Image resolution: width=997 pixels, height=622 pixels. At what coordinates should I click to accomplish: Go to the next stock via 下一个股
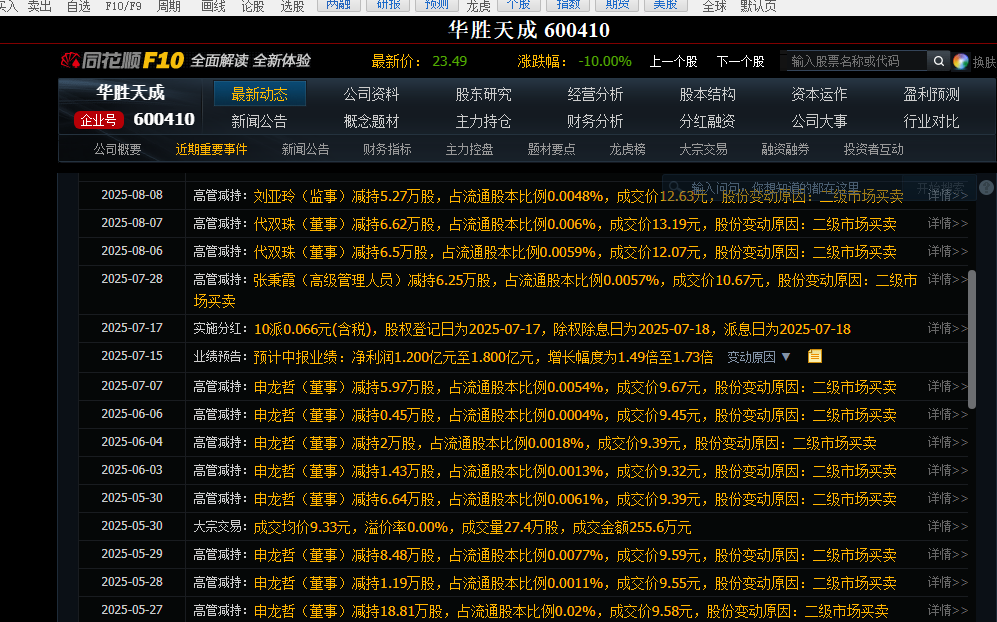(x=740, y=62)
